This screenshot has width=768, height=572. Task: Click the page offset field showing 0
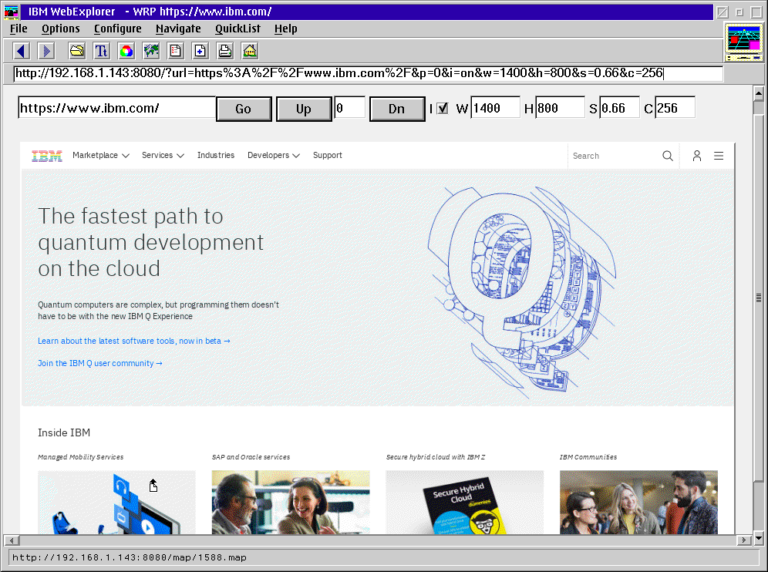point(349,108)
